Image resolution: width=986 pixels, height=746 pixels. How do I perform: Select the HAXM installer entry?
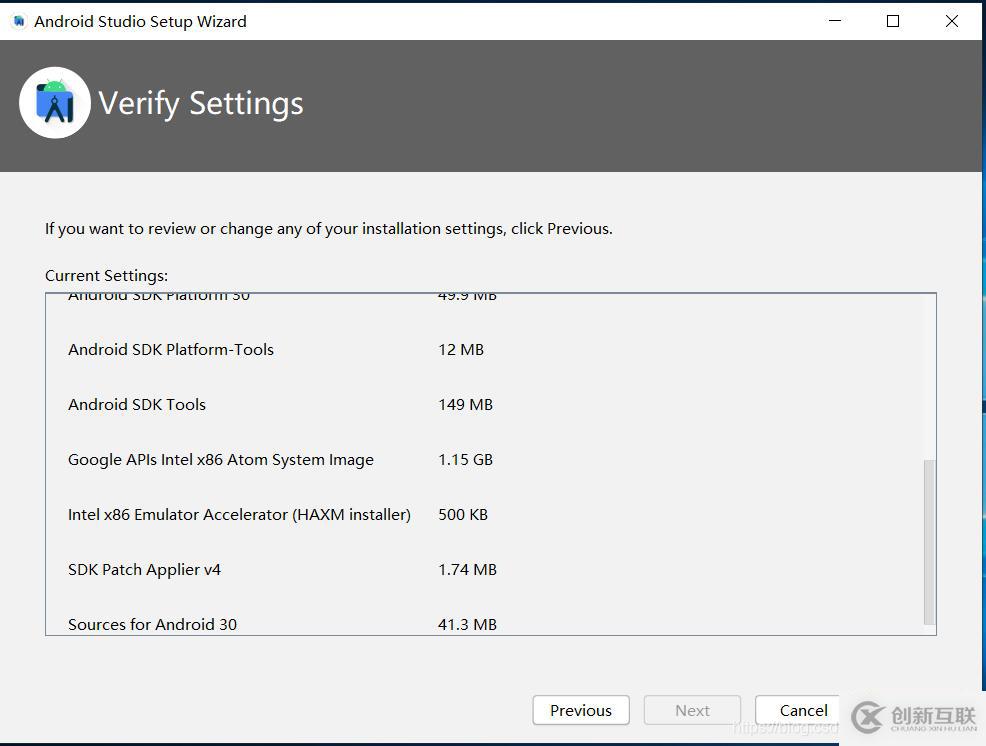coord(239,514)
